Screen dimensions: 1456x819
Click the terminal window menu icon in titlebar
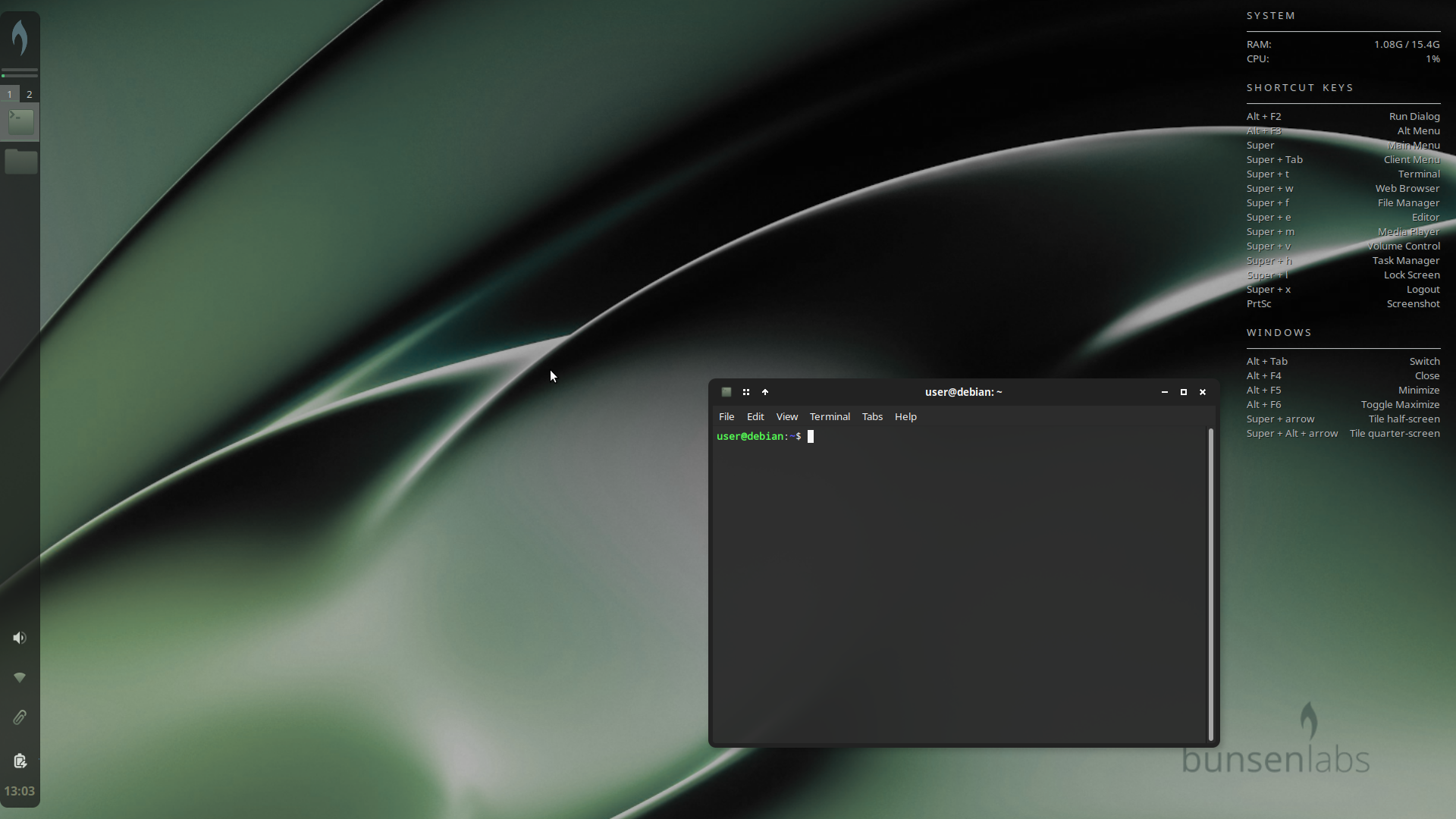pyautogui.click(x=726, y=392)
